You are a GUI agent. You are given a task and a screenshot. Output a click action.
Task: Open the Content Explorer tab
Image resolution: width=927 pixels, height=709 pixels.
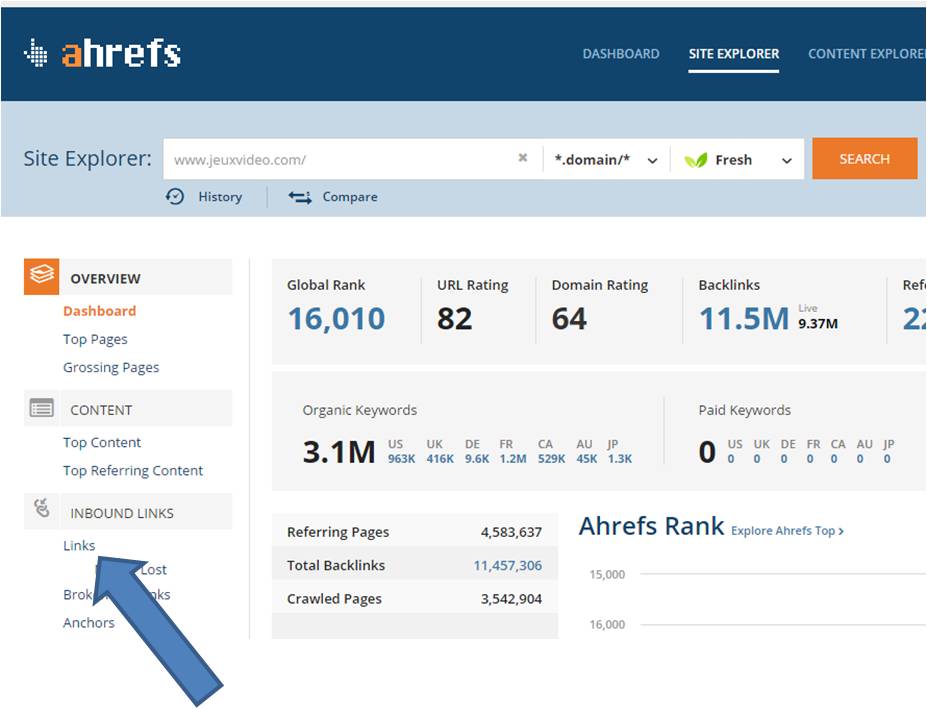point(867,54)
